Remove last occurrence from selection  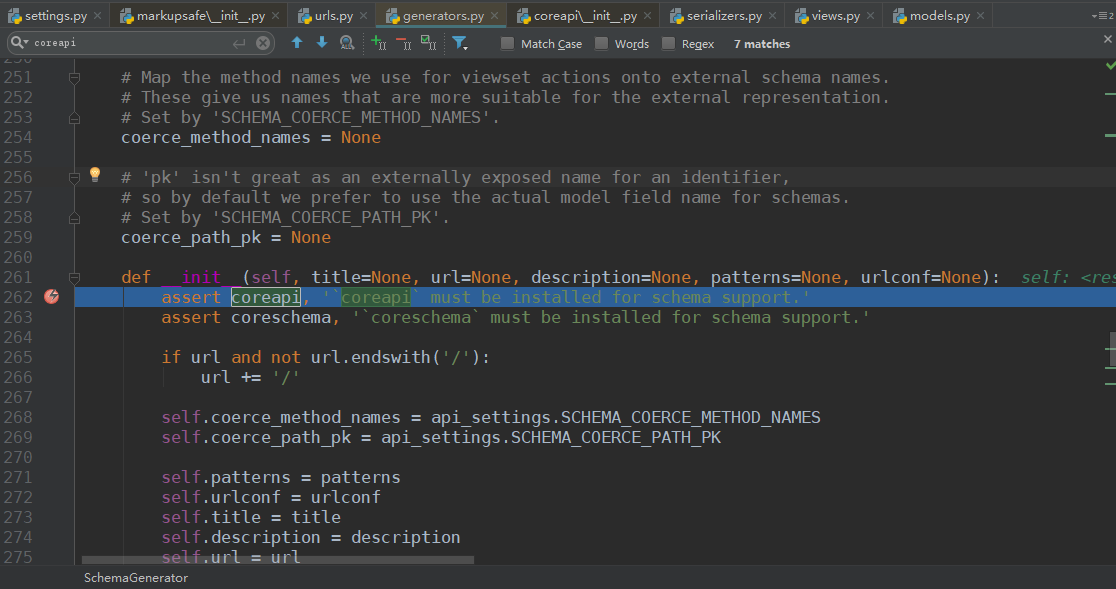tap(404, 43)
